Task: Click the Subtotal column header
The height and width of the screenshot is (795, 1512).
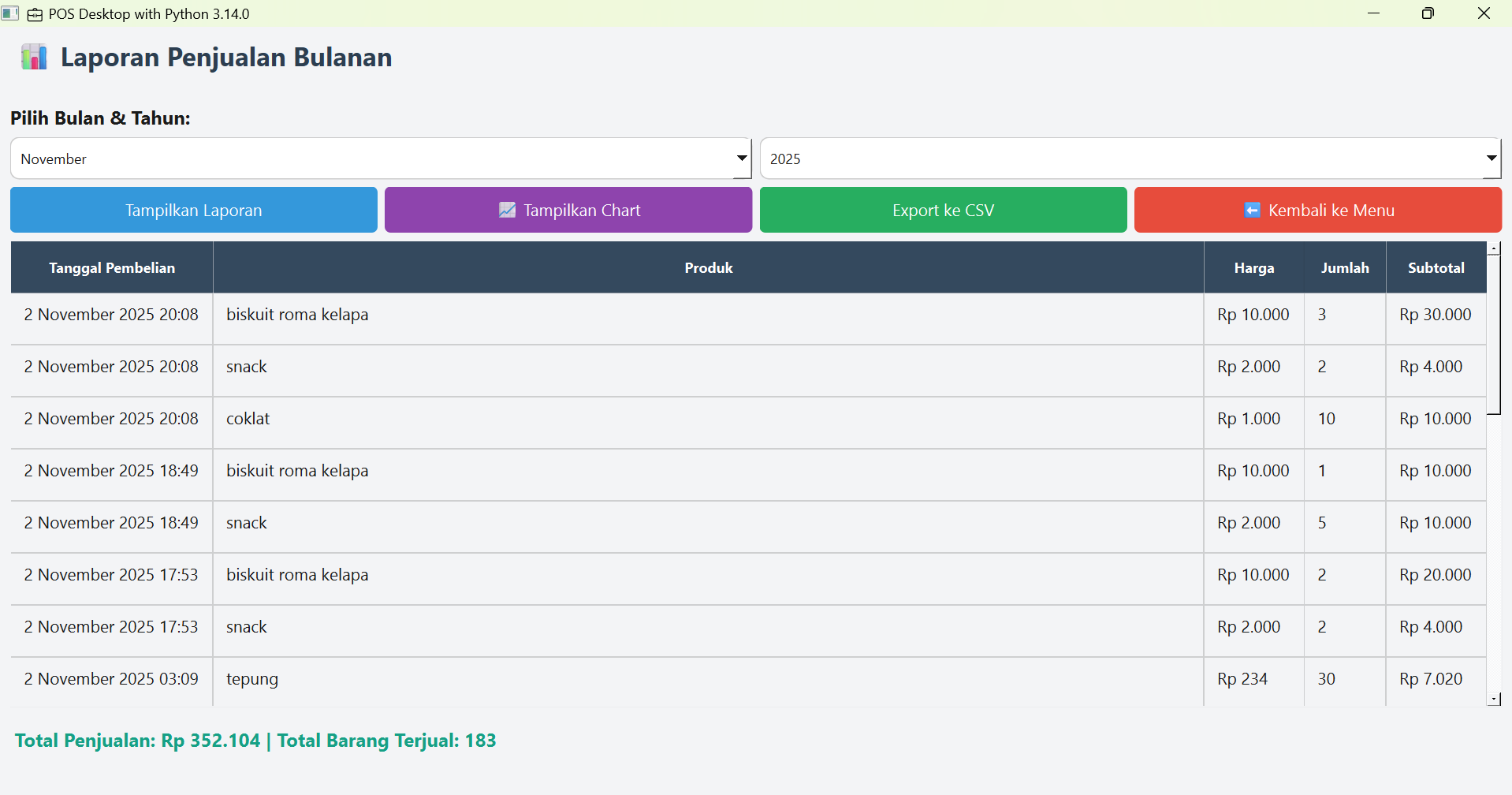Action: click(x=1436, y=268)
